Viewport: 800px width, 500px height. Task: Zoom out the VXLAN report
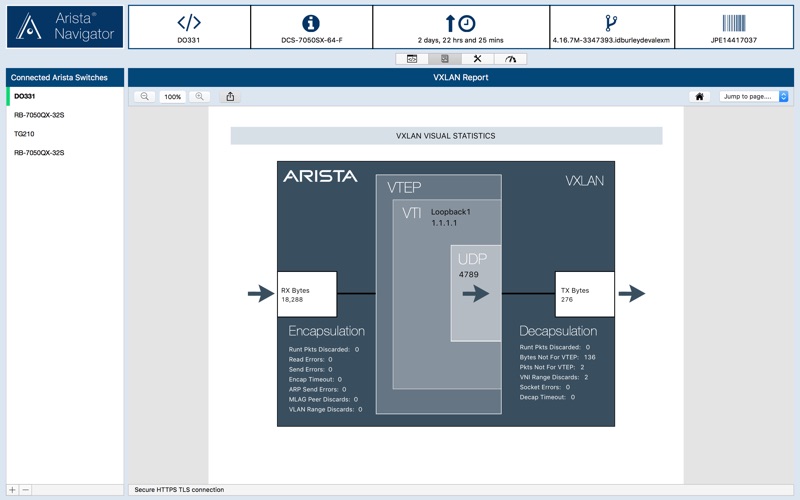(x=145, y=96)
